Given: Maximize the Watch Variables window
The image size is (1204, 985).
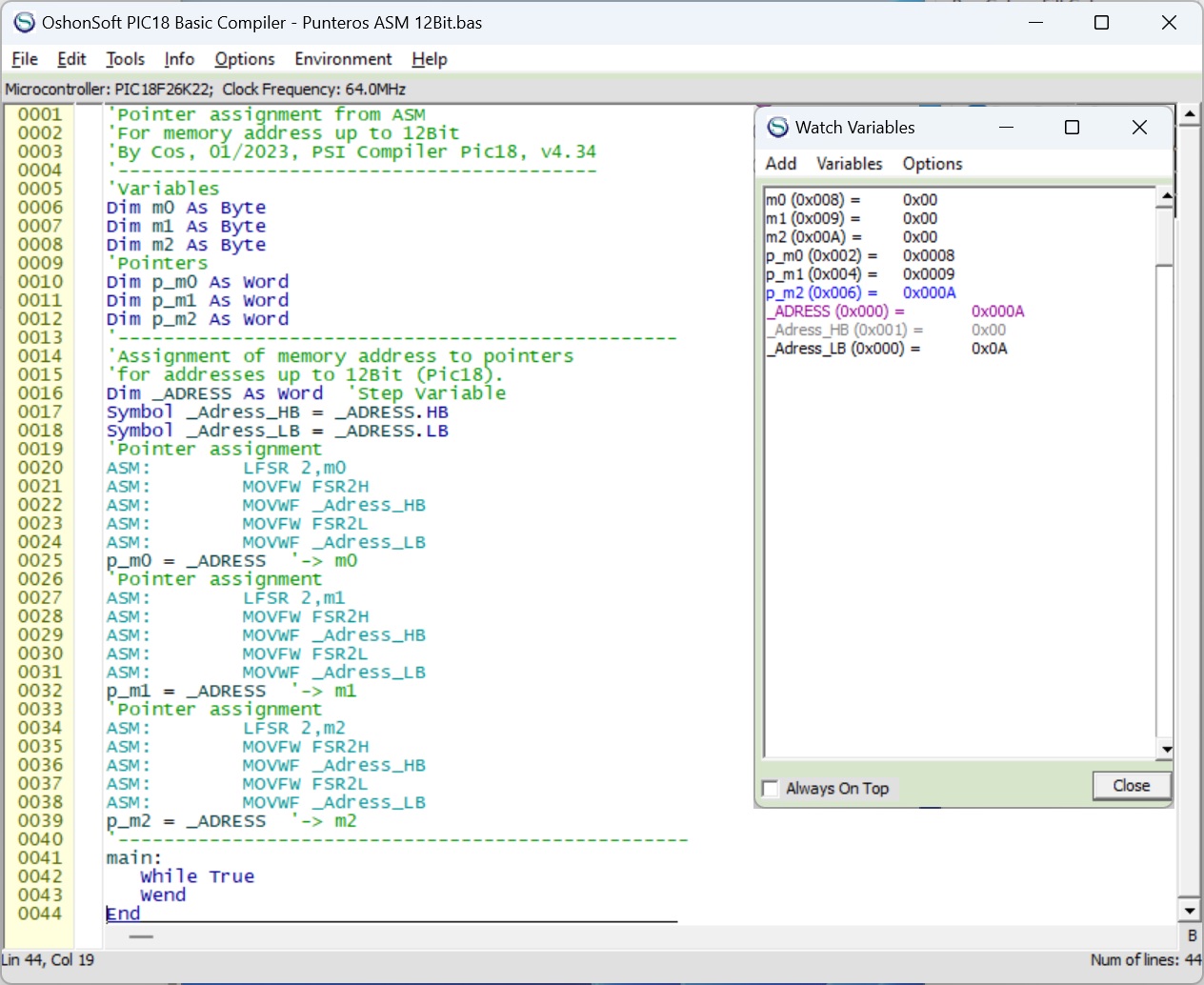Looking at the screenshot, I should 1072,128.
